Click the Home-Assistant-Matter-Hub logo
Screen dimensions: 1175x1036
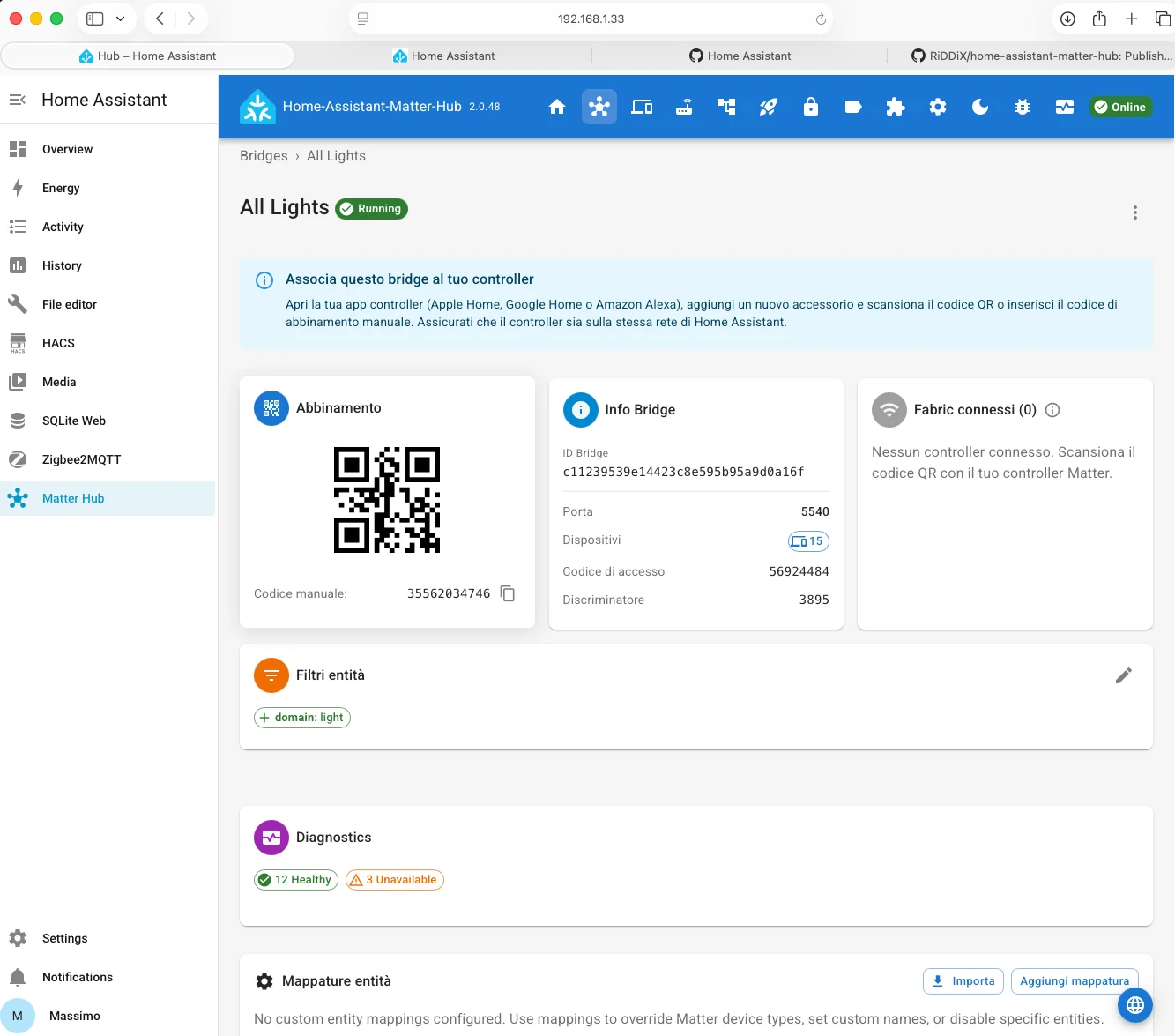click(x=258, y=107)
